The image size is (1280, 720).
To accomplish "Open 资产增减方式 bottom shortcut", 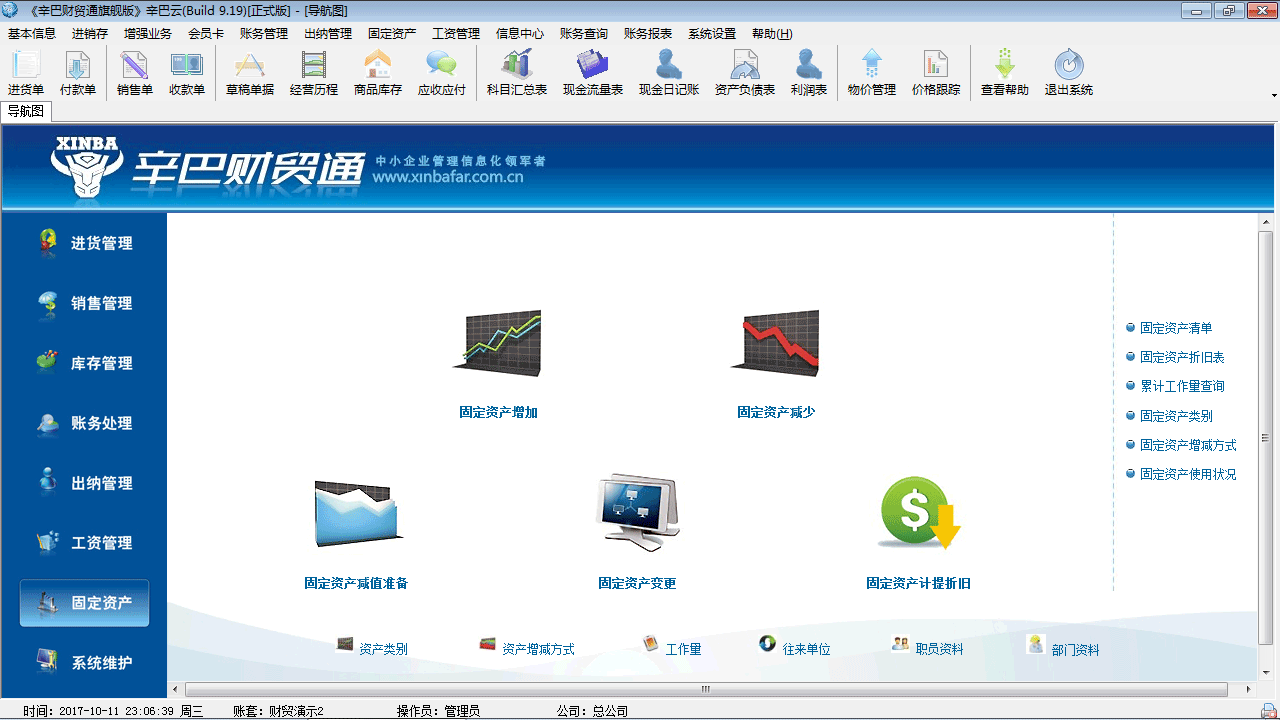I will click(x=527, y=647).
